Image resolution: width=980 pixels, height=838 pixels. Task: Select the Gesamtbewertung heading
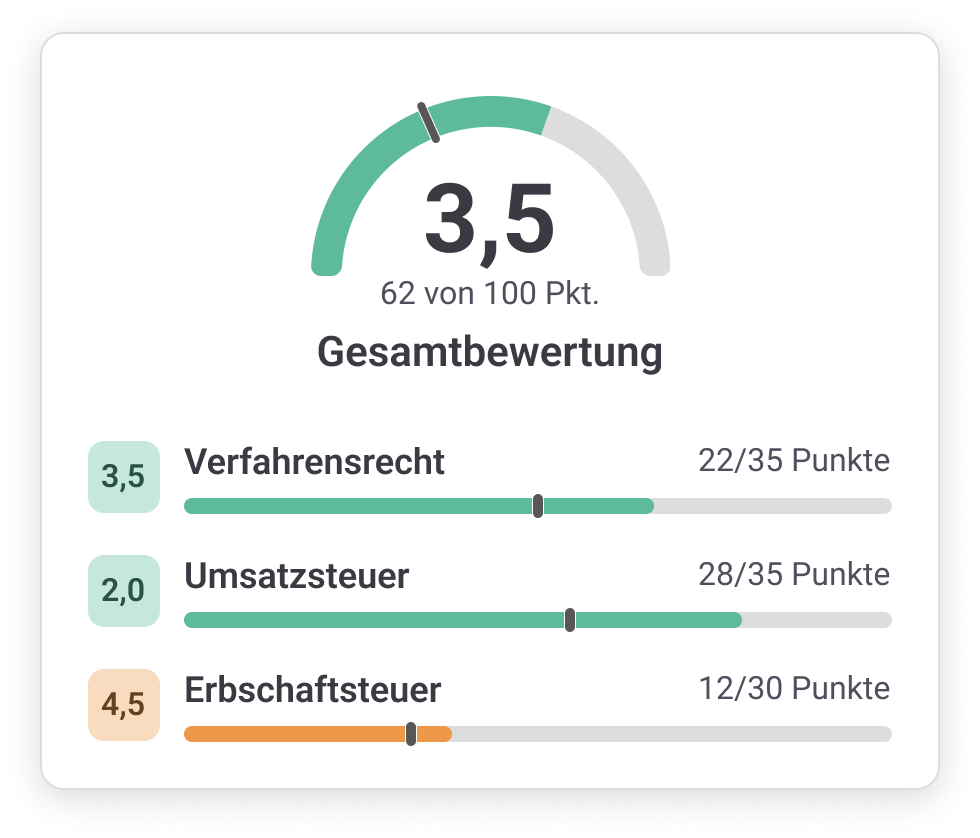pyautogui.click(x=490, y=352)
